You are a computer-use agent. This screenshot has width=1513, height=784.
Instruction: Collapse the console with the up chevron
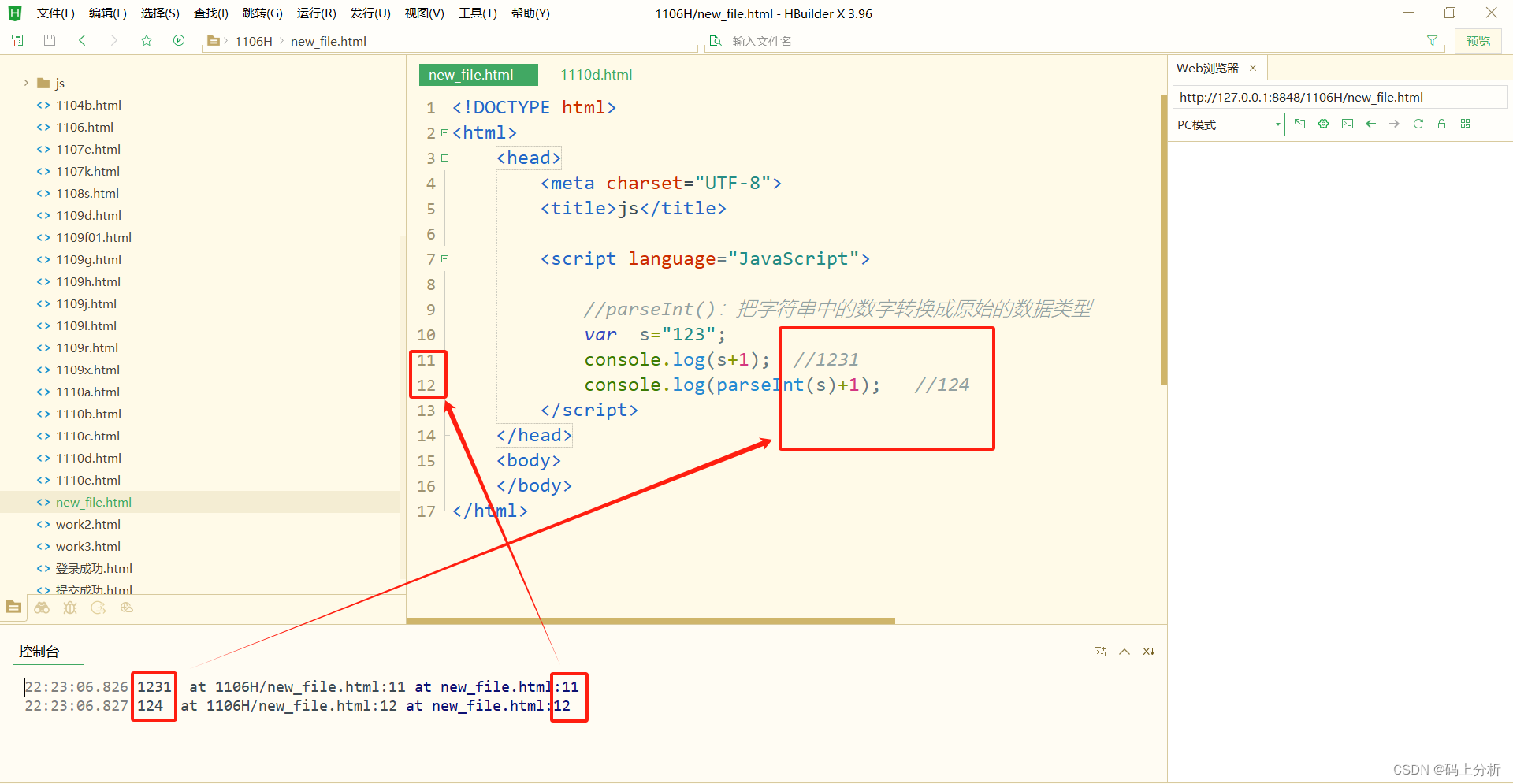pyautogui.click(x=1125, y=652)
